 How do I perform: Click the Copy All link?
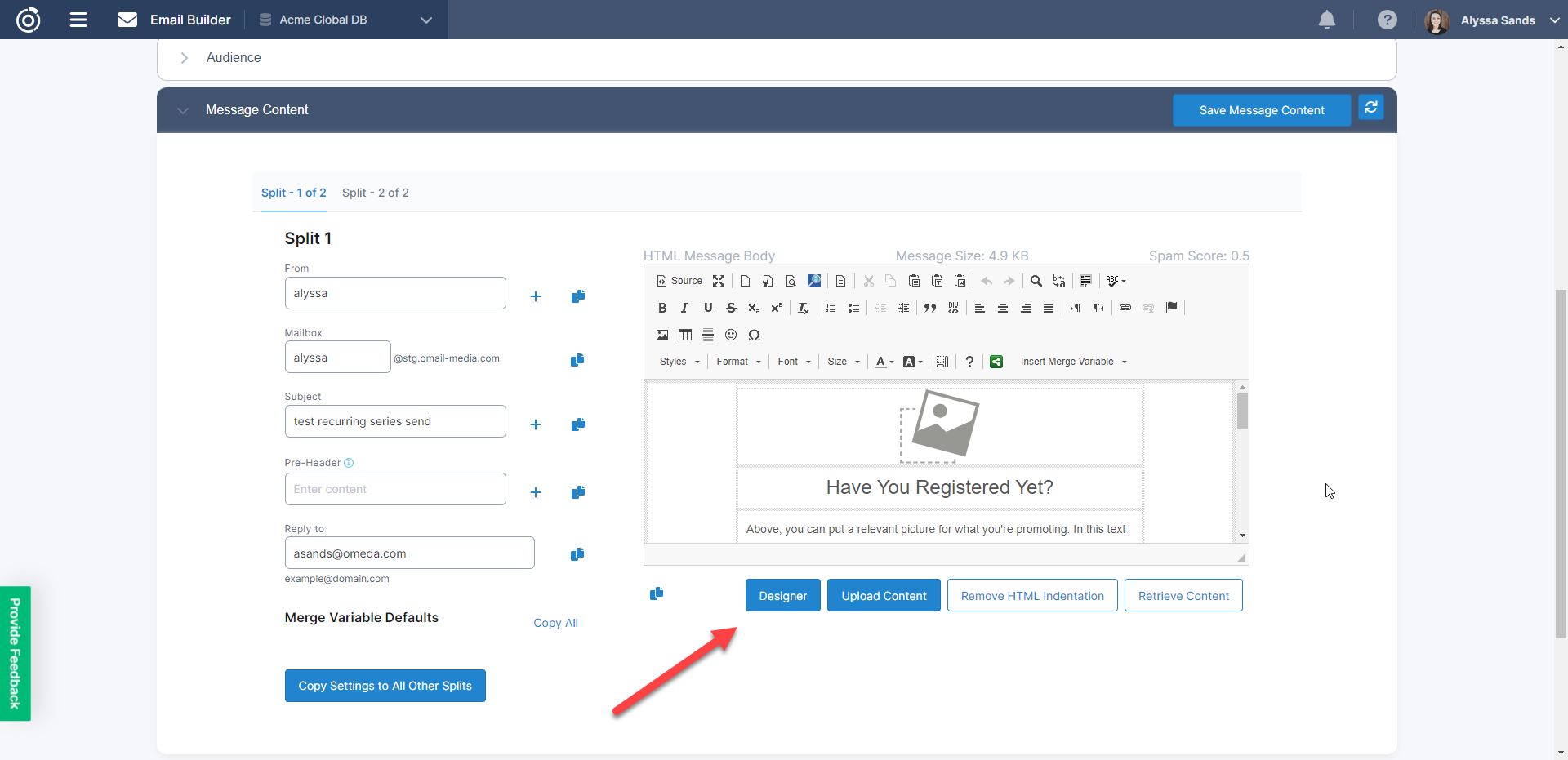[555, 623]
